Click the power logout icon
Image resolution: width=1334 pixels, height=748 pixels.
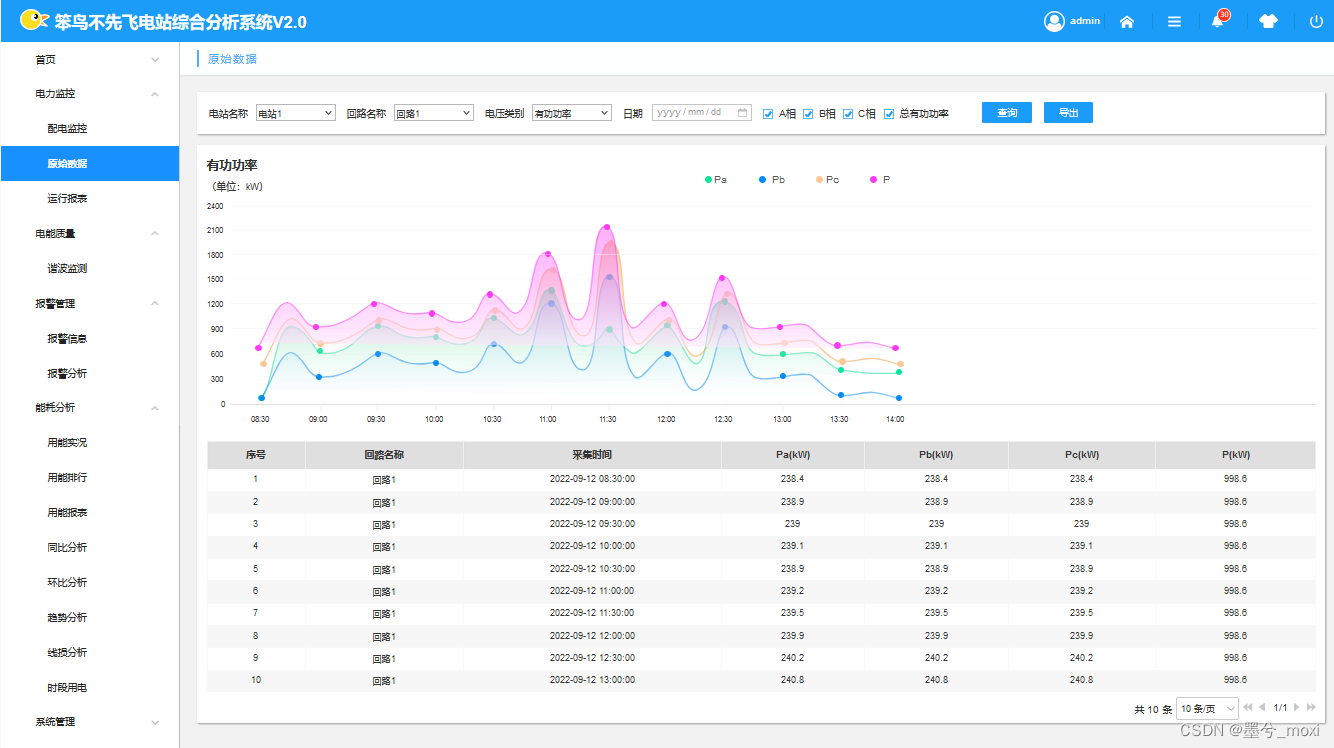[x=1316, y=21]
